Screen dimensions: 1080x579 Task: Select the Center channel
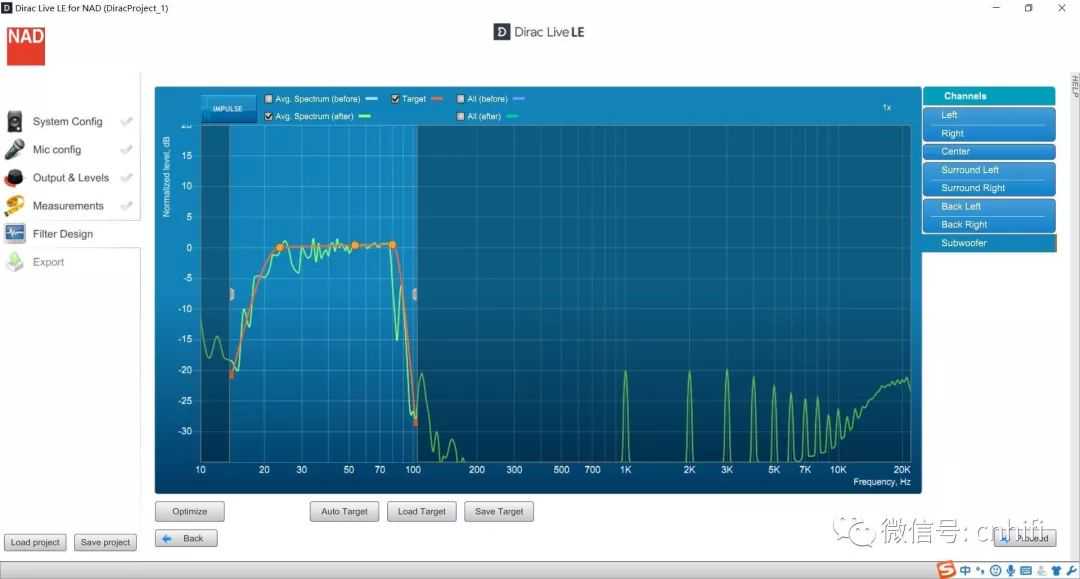988,152
